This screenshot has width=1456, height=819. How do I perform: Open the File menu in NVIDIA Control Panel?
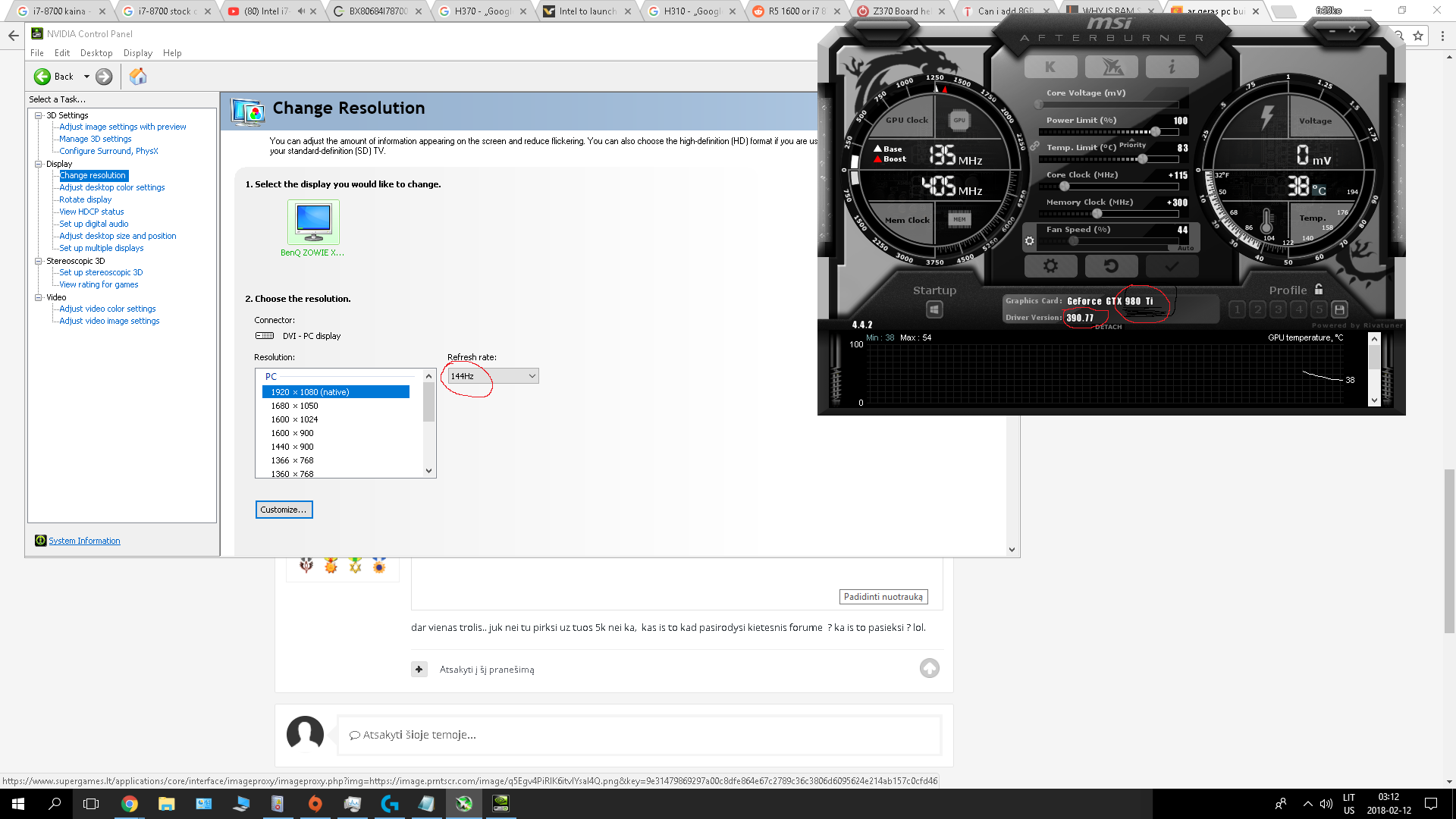coord(37,53)
